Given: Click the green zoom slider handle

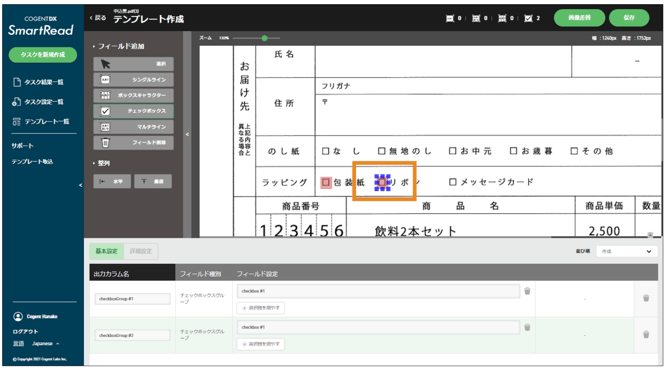Looking at the screenshot, I should pyautogui.click(x=264, y=38).
